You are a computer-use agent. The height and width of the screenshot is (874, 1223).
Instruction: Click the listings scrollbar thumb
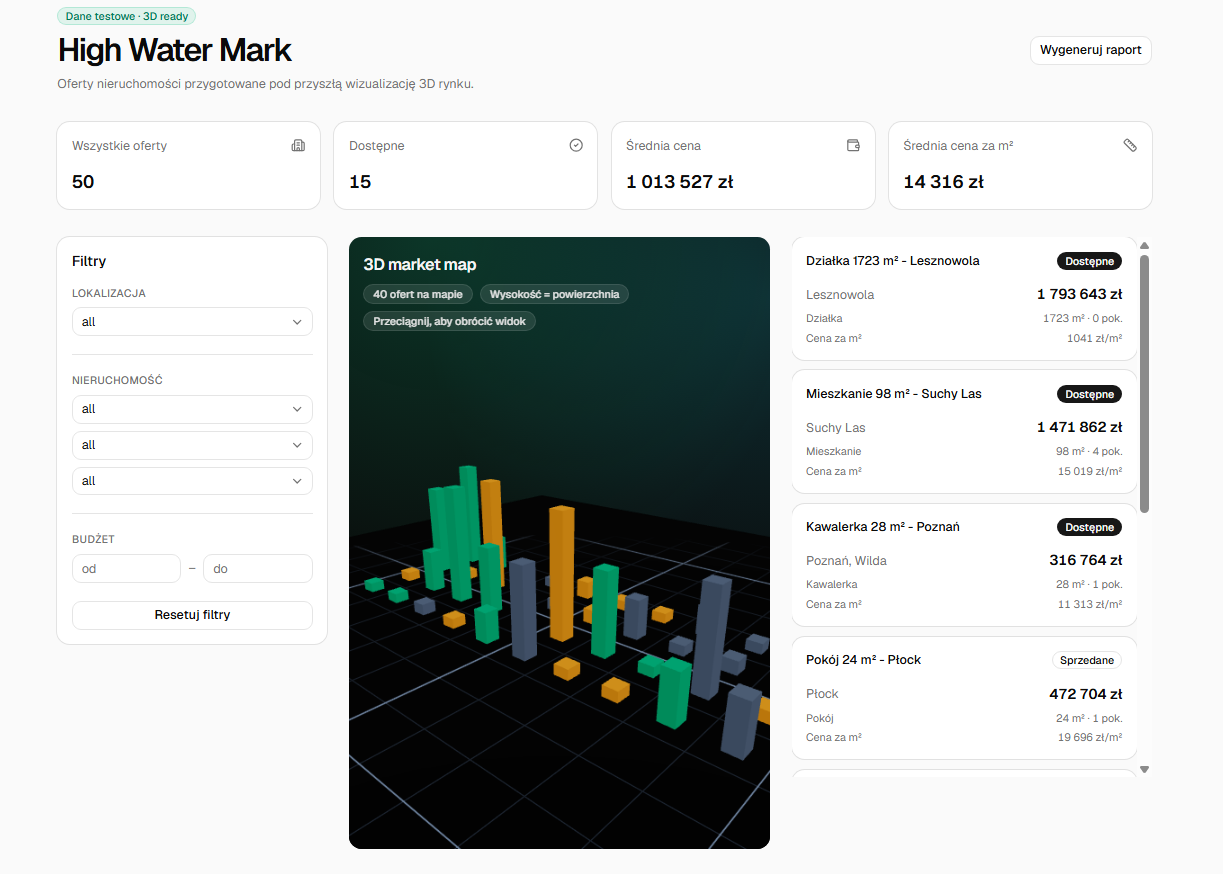click(1144, 384)
